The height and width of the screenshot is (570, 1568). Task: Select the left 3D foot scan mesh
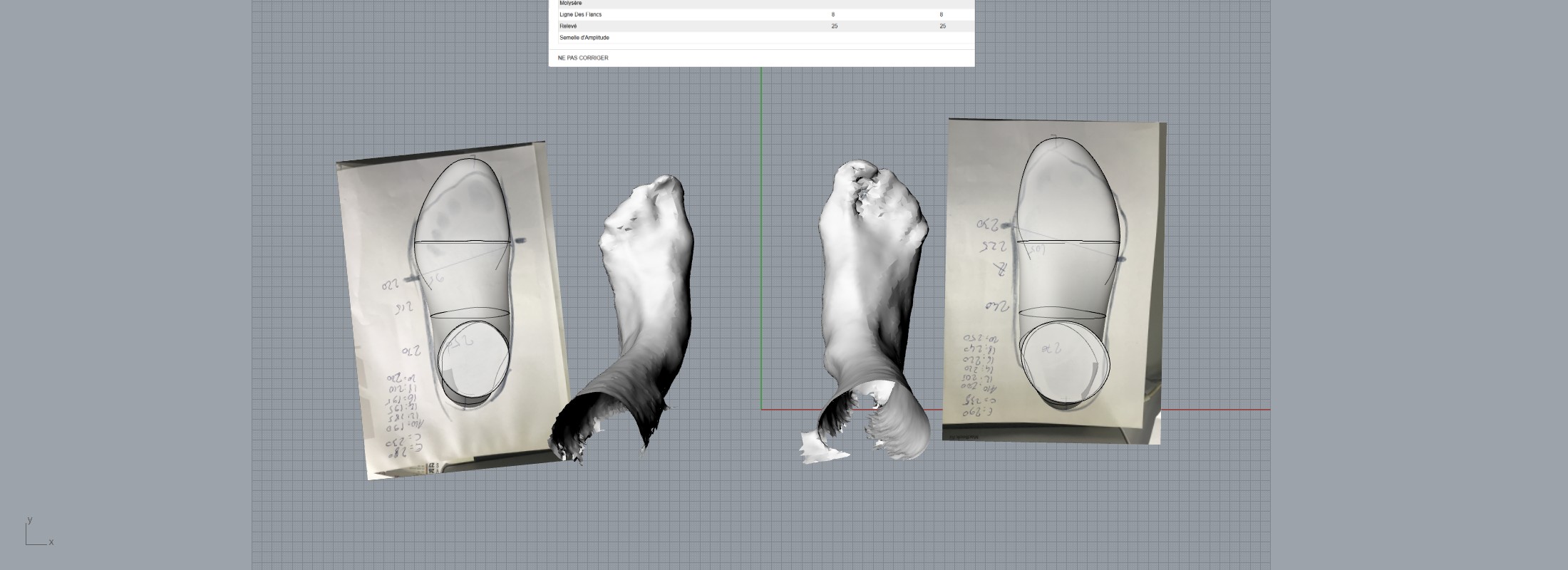coord(645,299)
